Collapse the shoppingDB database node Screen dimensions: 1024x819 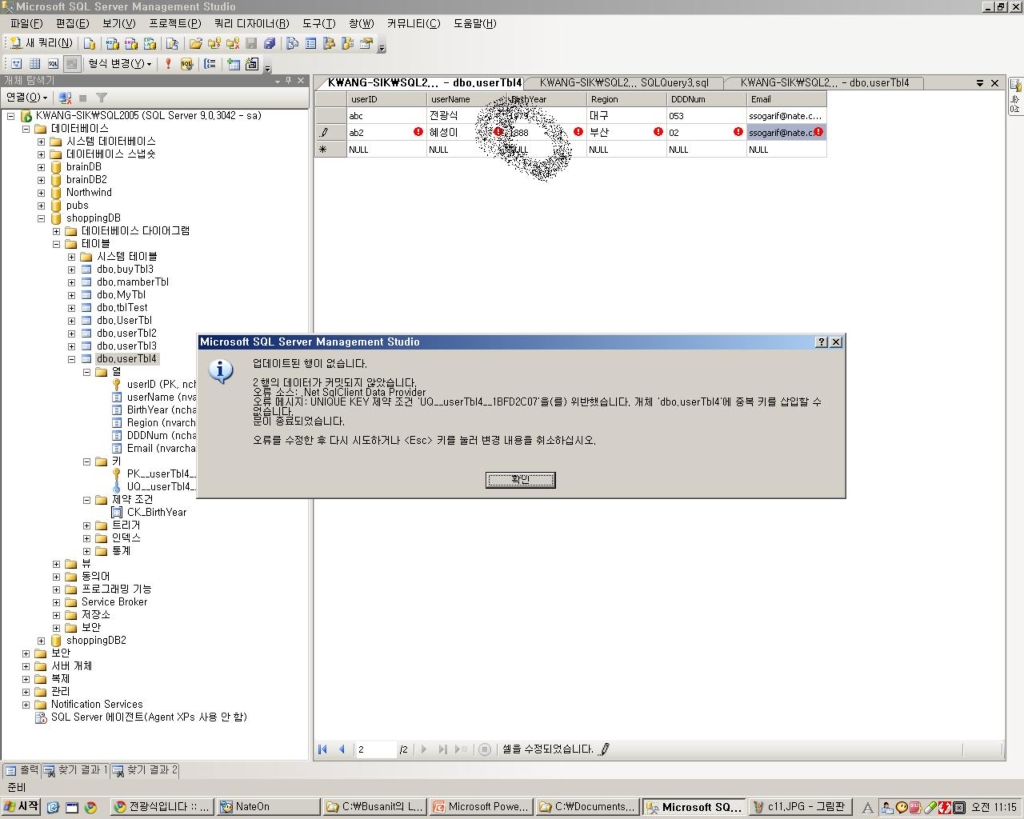(41, 218)
